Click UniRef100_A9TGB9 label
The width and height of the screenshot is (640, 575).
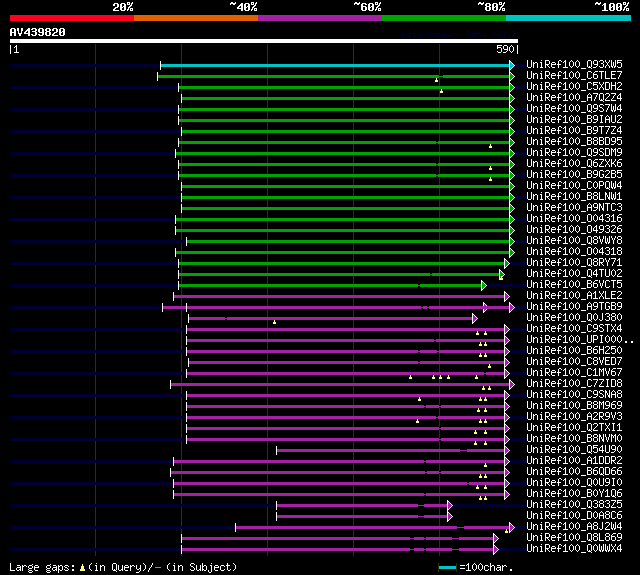click(x=574, y=307)
